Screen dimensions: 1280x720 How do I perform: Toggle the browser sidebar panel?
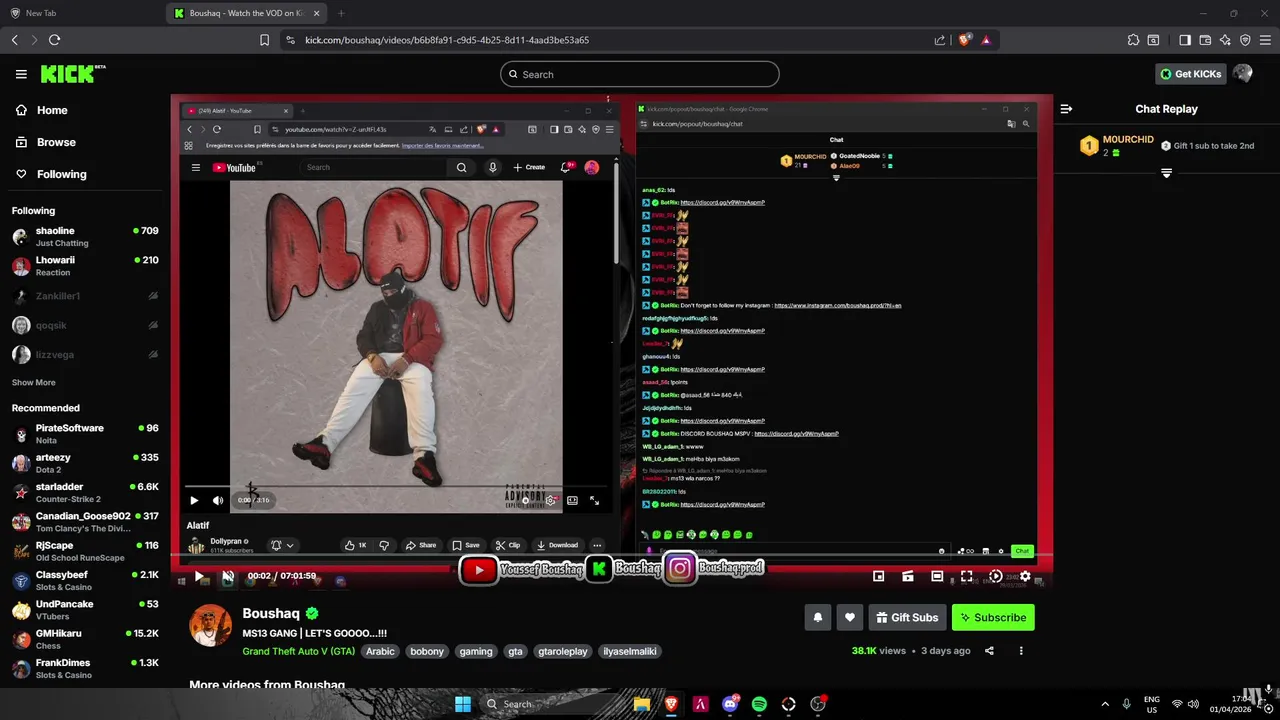tap(1185, 40)
